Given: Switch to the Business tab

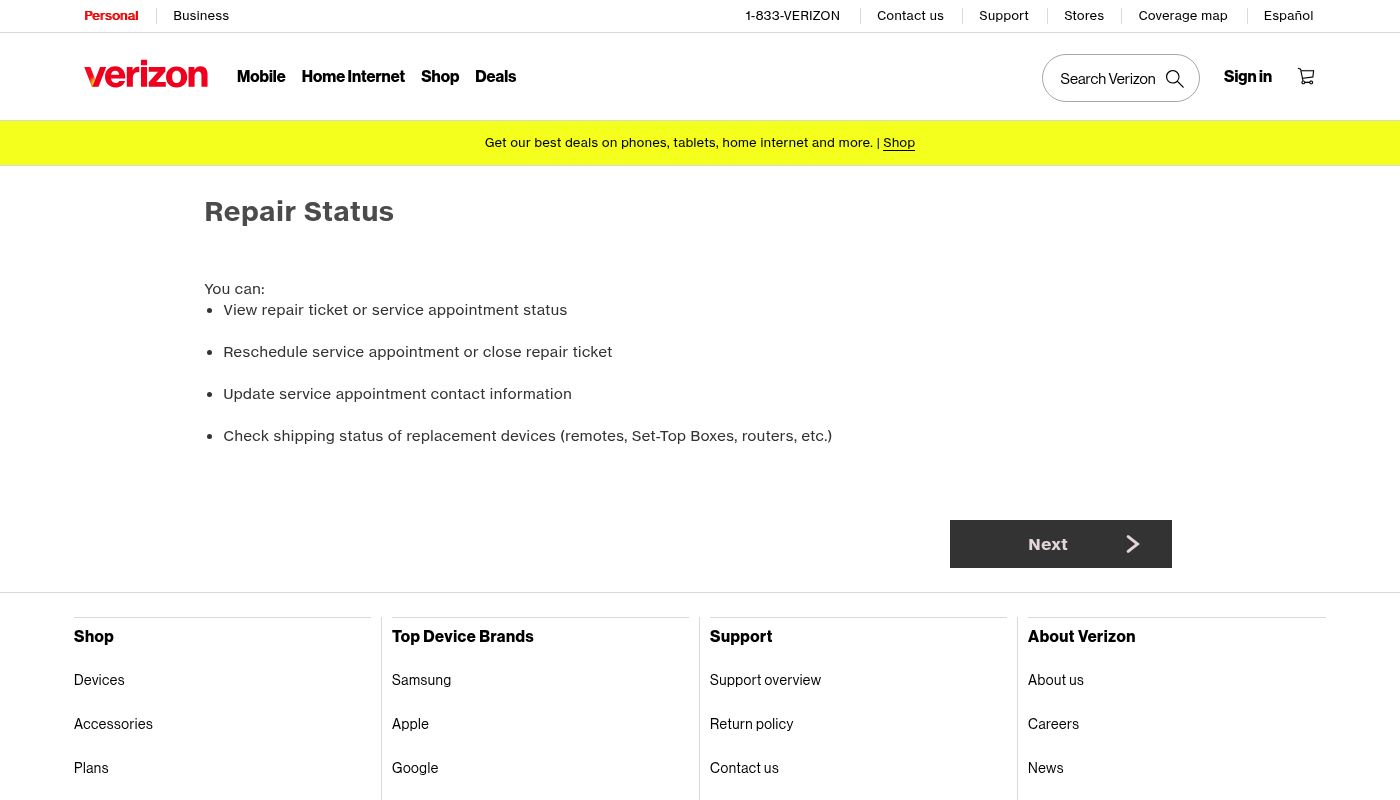Looking at the screenshot, I should pyautogui.click(x=201, y=16).
